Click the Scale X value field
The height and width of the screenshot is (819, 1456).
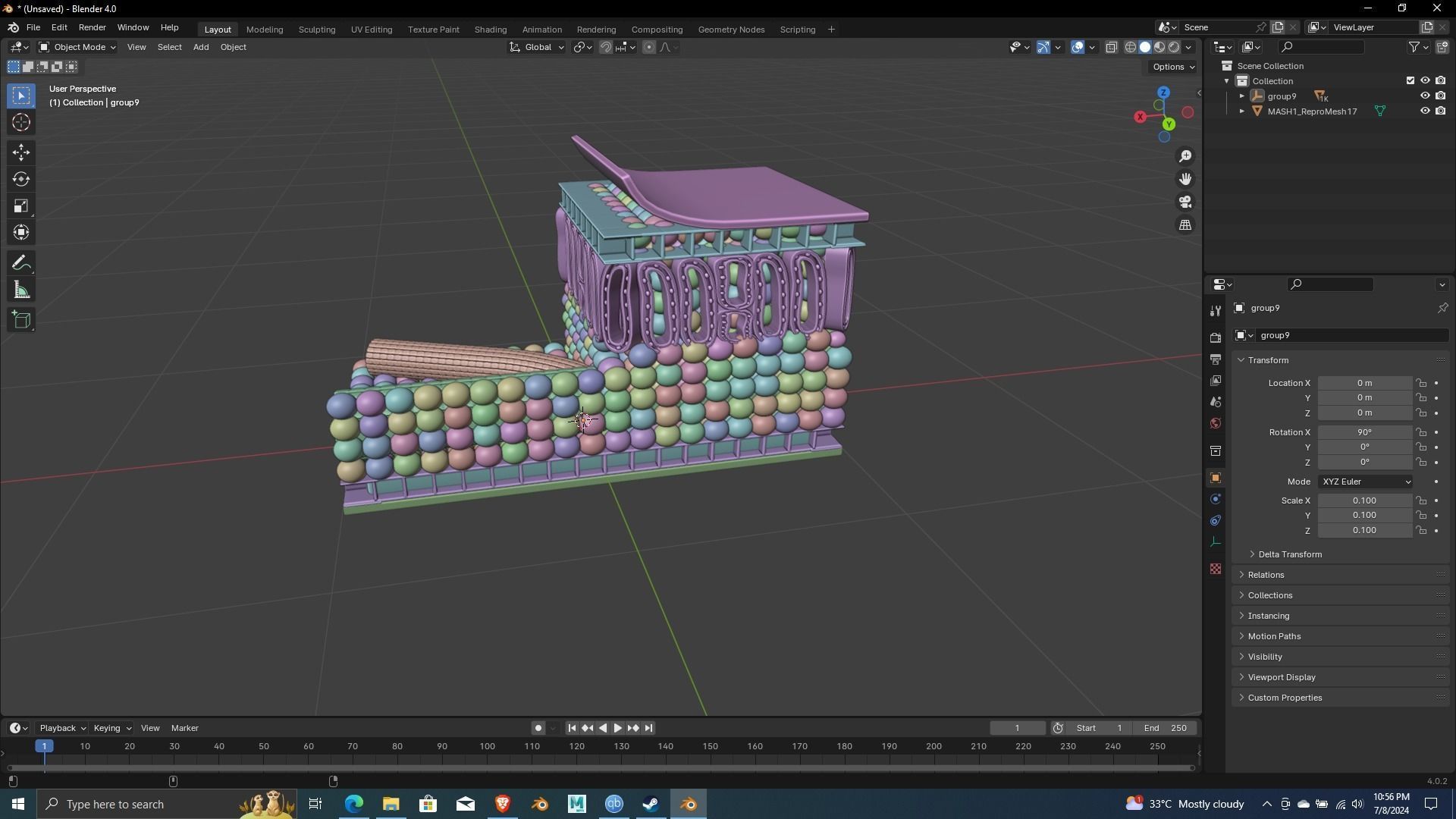click(x=1363, y=500)
